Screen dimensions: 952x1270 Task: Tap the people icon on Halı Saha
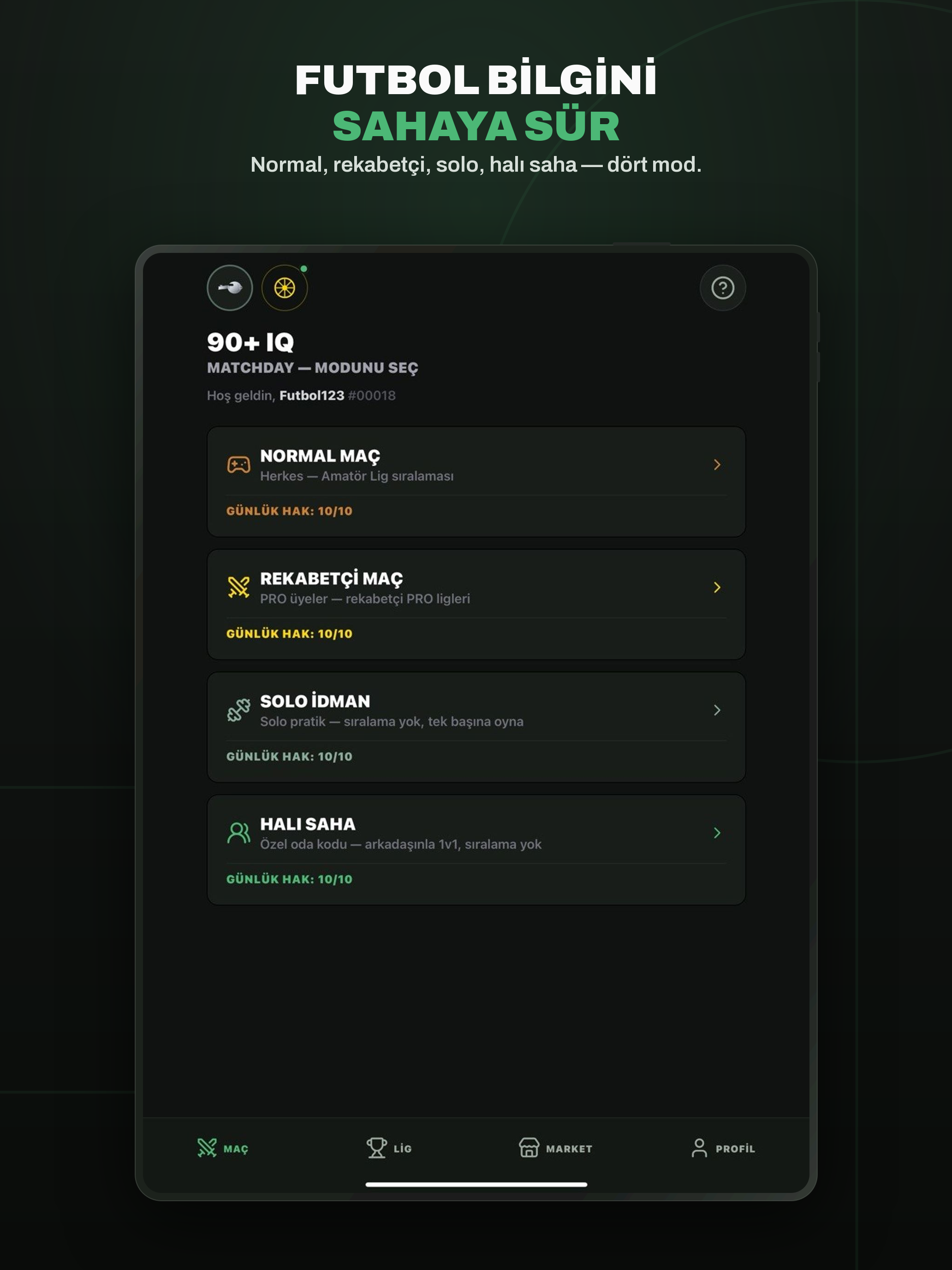(239, 833)
